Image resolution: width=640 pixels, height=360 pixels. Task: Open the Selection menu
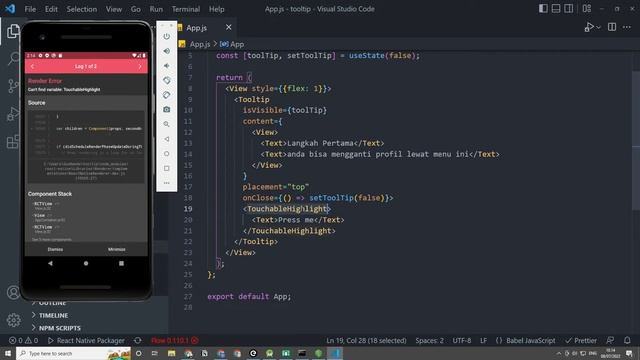(82, 9)
